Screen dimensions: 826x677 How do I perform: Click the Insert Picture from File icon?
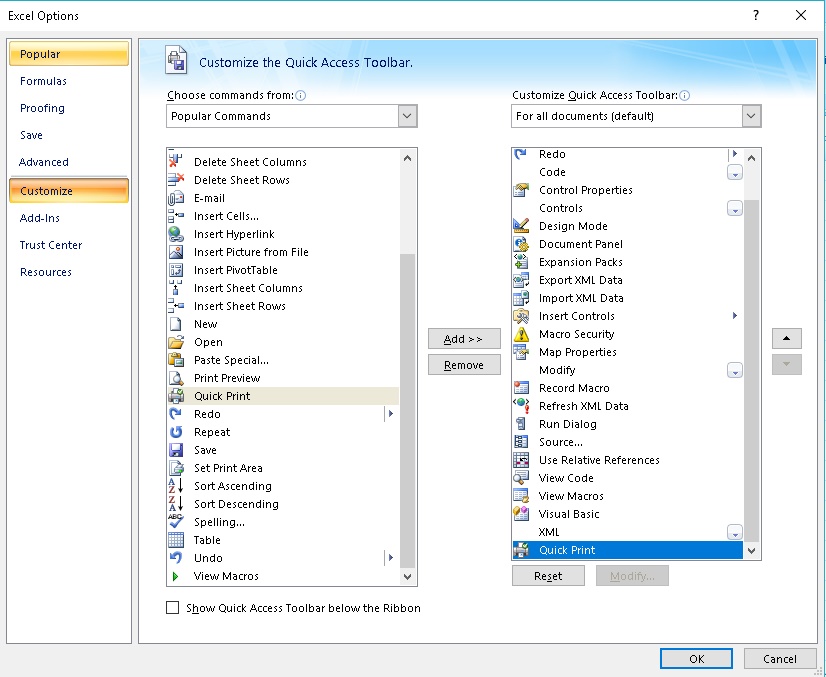[175, 252]
